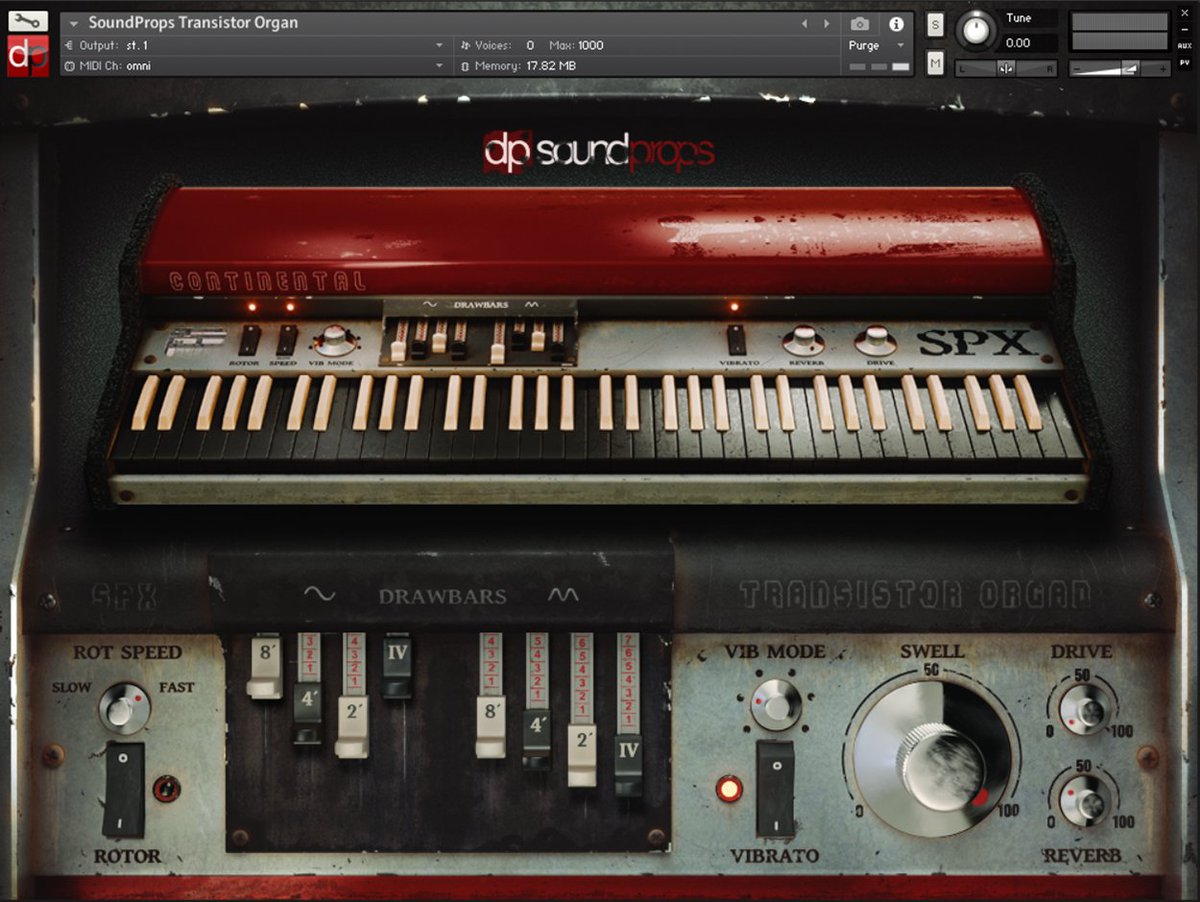
Task: Click the soundprops logo at top center
Action: click(x=598, y=150)
